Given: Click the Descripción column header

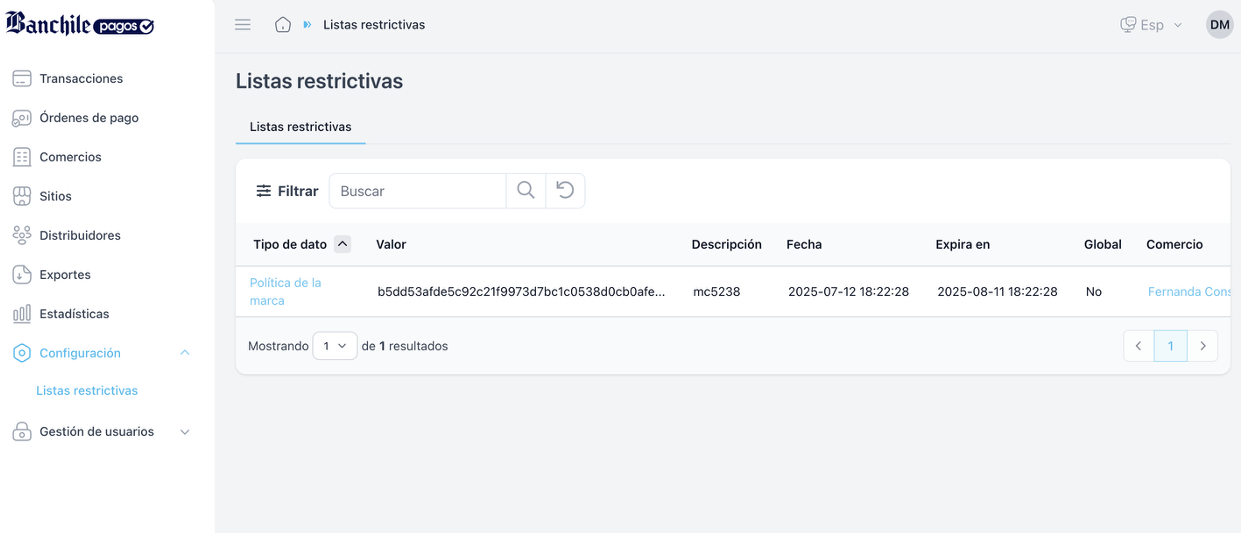Looking at the screenshot, I should [x=726, y=244].
